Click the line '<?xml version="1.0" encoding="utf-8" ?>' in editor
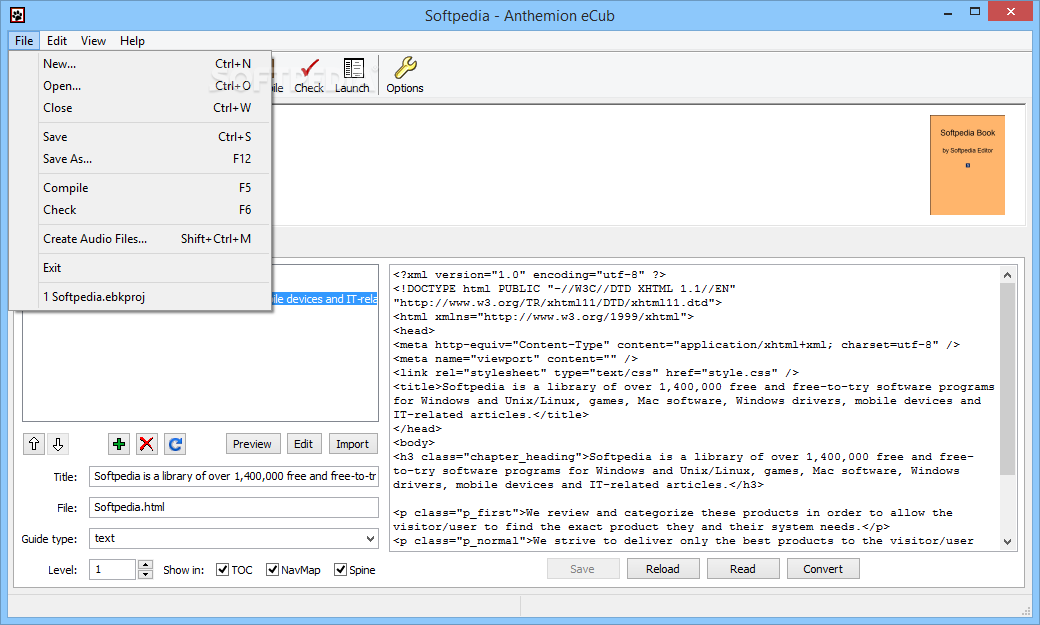 (529, 275)
